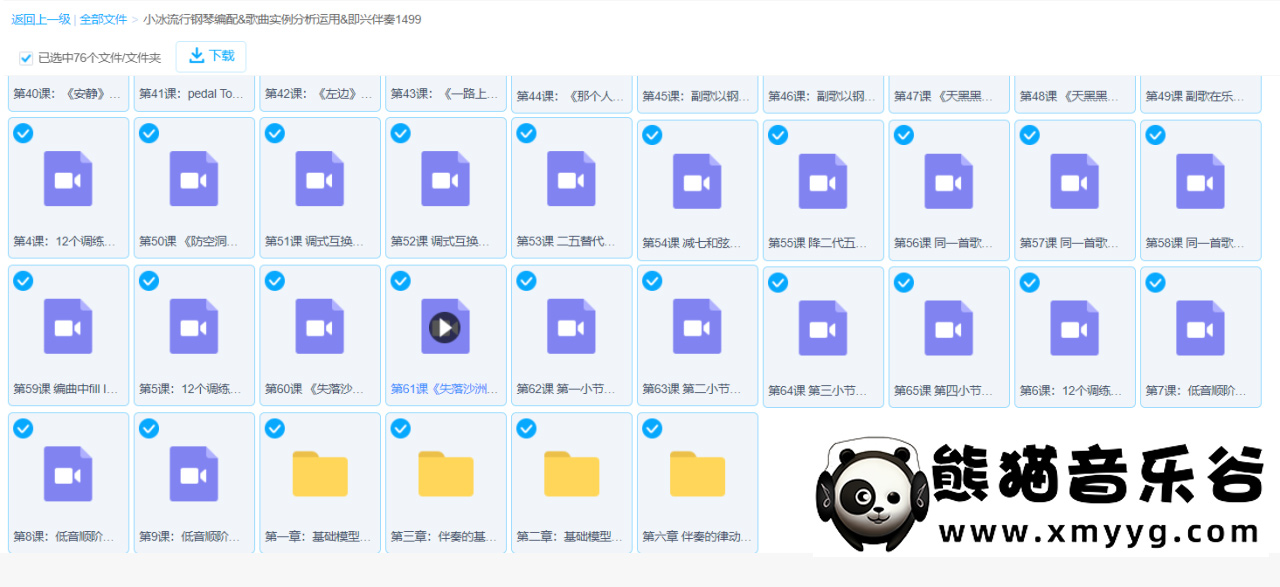Viewport: 1280px width, 587px height.
Task: Deselect the 第7课 file checkmark
Action: tap(1155, 283)
